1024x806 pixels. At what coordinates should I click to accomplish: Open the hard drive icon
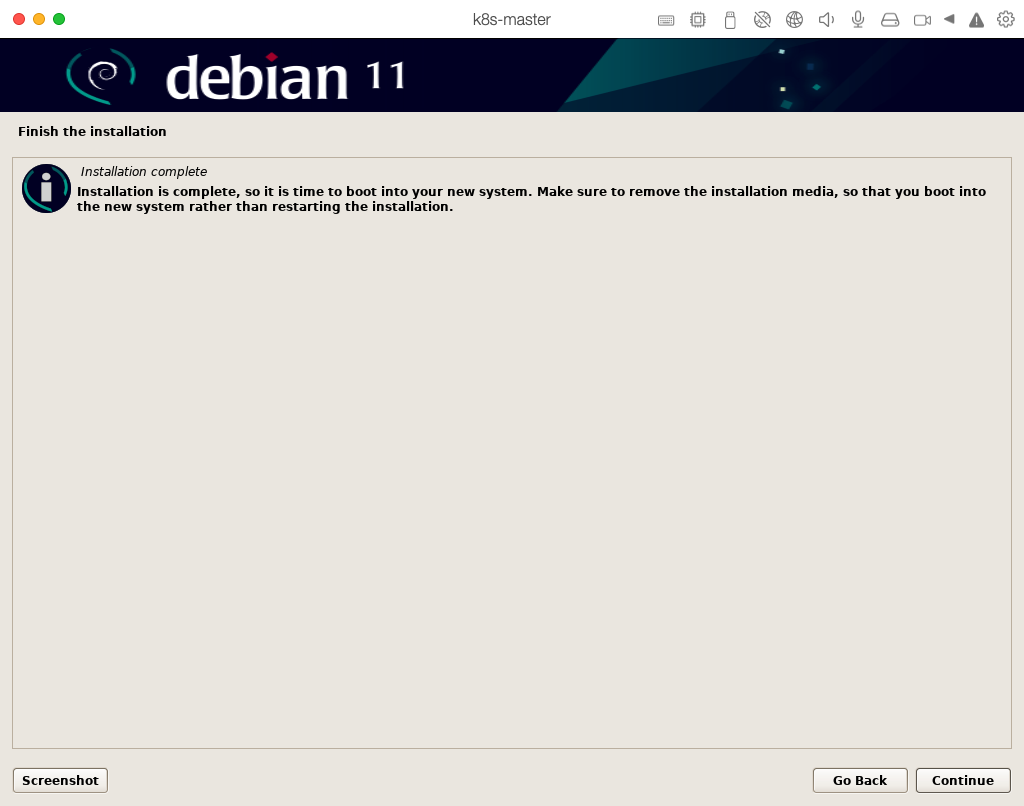pos(890,20)
